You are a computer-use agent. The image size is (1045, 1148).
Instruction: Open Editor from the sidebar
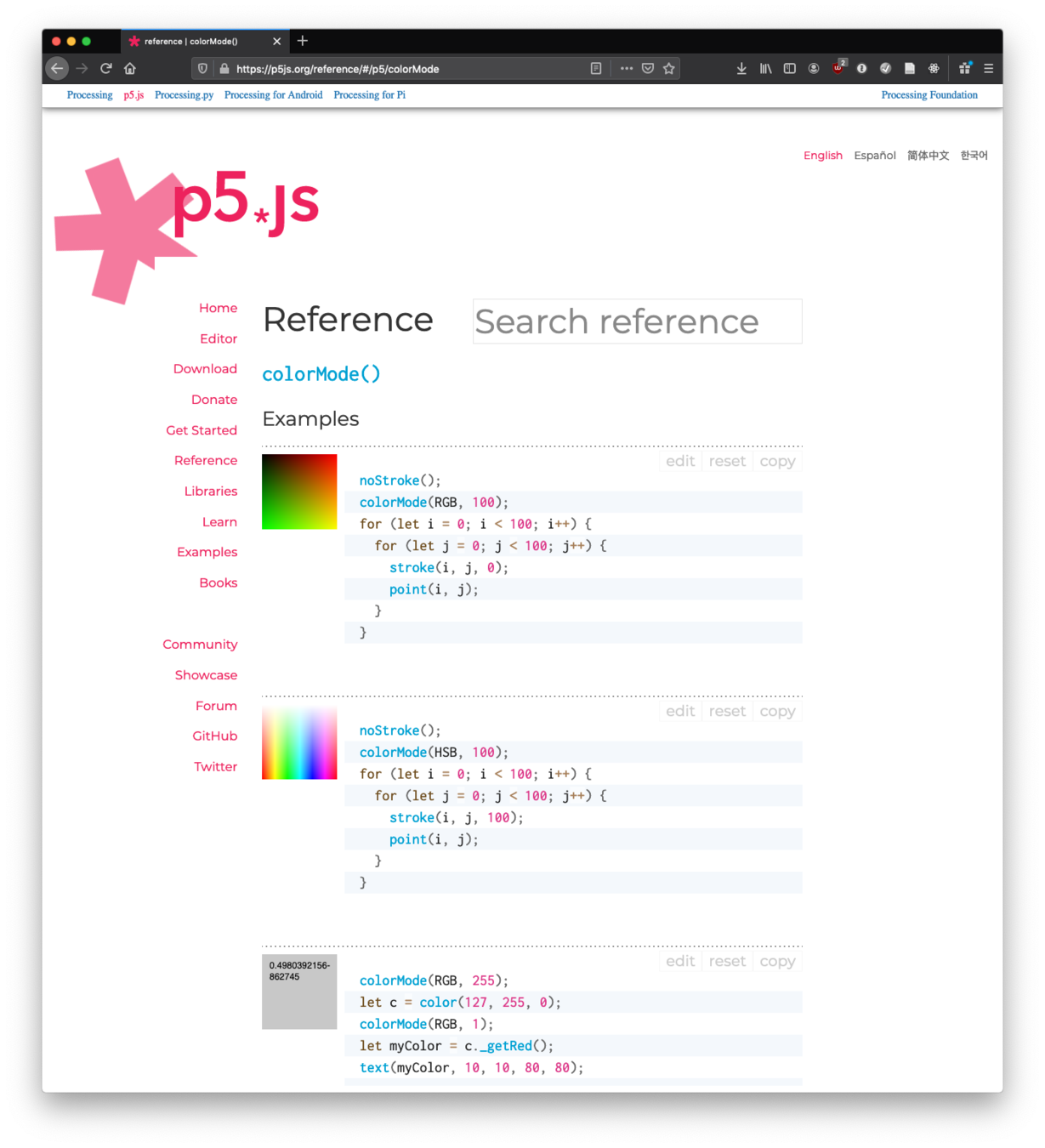point(219,338)
